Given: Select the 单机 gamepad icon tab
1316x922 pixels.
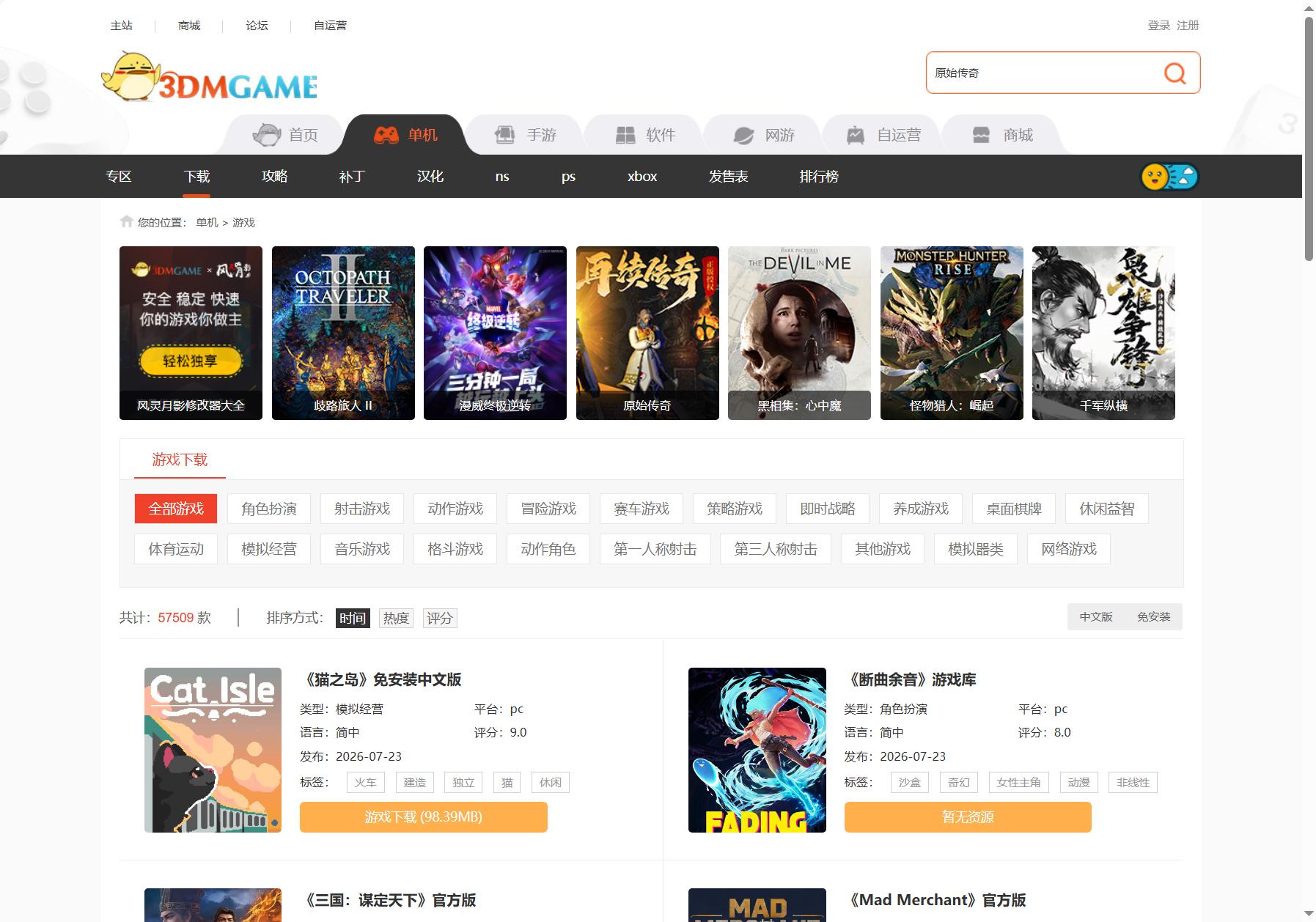Looking at the screenshot, I should tap(386, 135).
